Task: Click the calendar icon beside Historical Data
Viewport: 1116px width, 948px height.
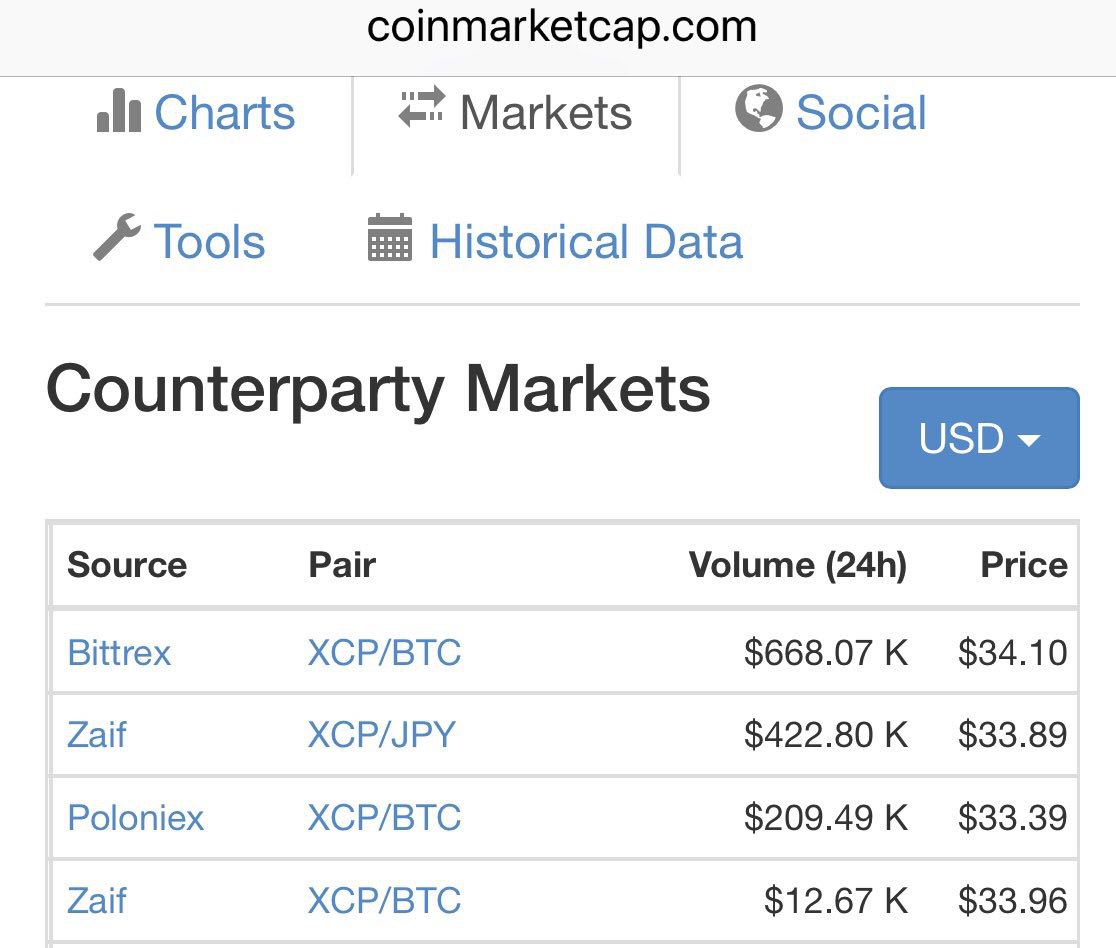Action: click(390, 238)
